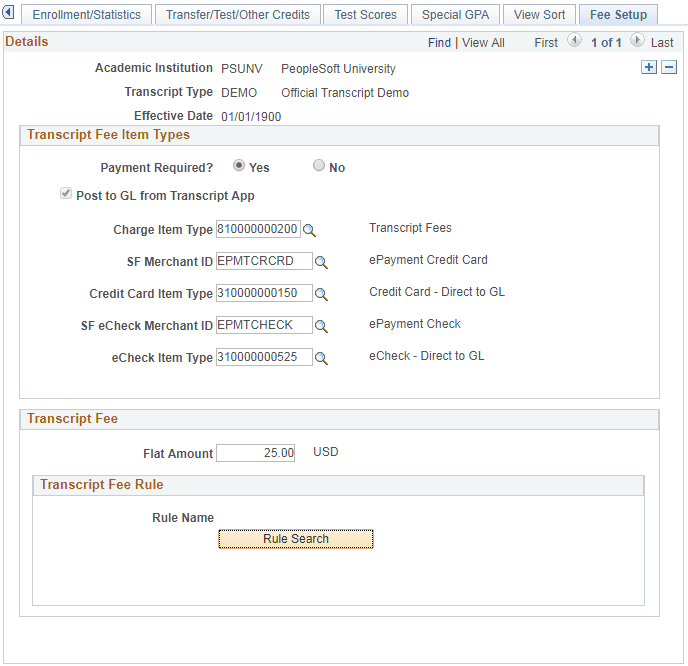Switch to Enrollment/Statistics tab
This screenshot has width=688, height=666.
point(86,14)
